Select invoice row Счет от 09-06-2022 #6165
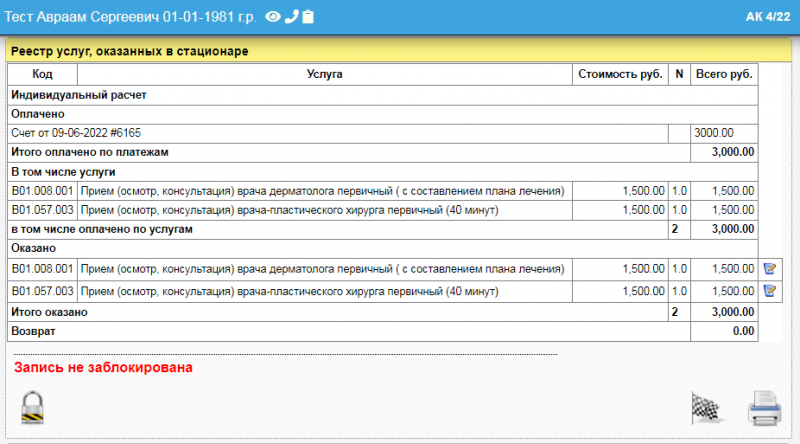800x444 pixels. tap(76, 133)
